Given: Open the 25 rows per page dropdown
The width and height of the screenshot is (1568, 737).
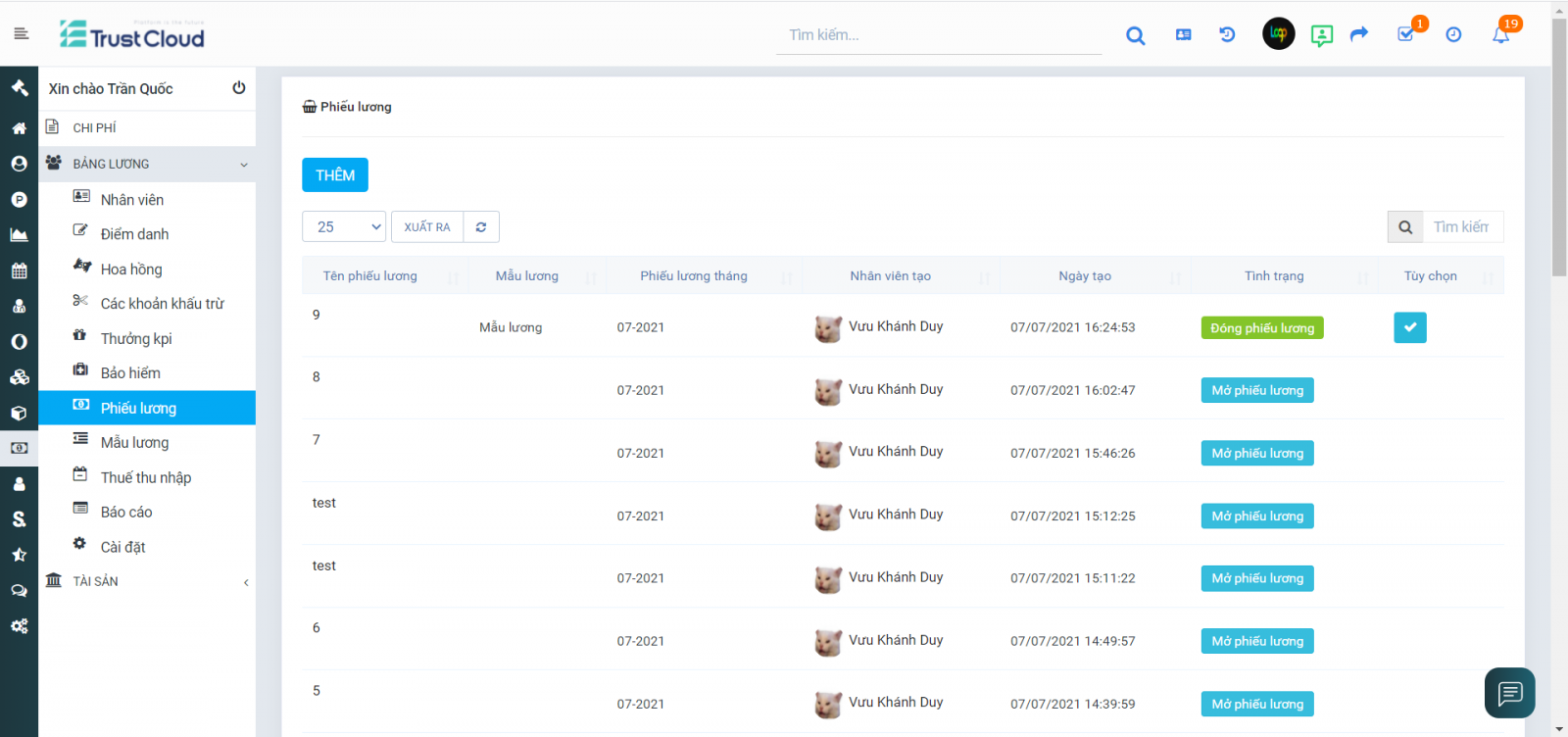Looking at the screenshot, I should (344, 227).
